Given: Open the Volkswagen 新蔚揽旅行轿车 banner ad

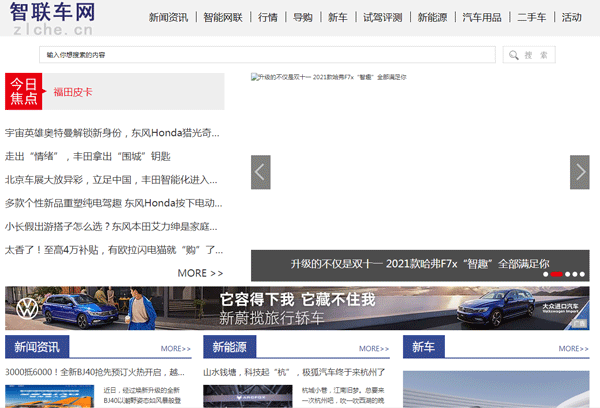Looking at the screenshot, I should click(297, 308).
